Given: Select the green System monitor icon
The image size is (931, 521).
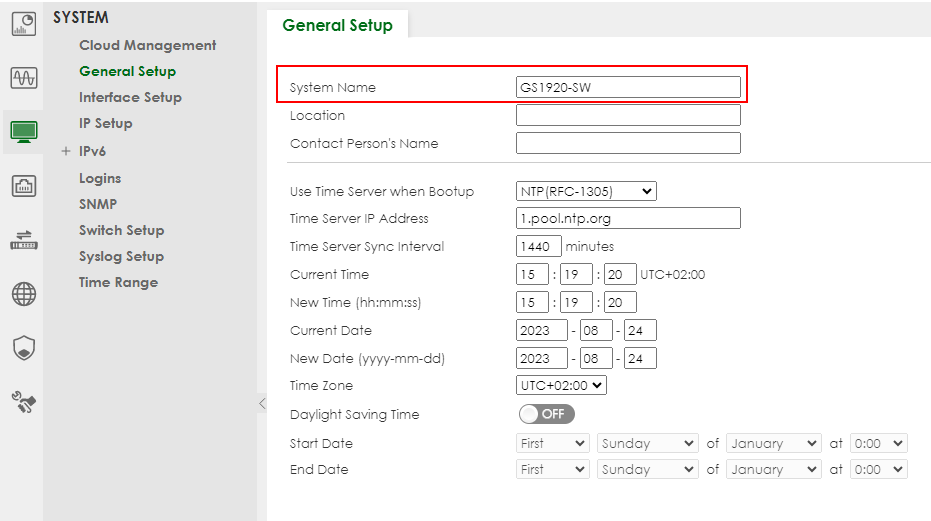Looking at the screenshot, I should [x=23, y=131].
